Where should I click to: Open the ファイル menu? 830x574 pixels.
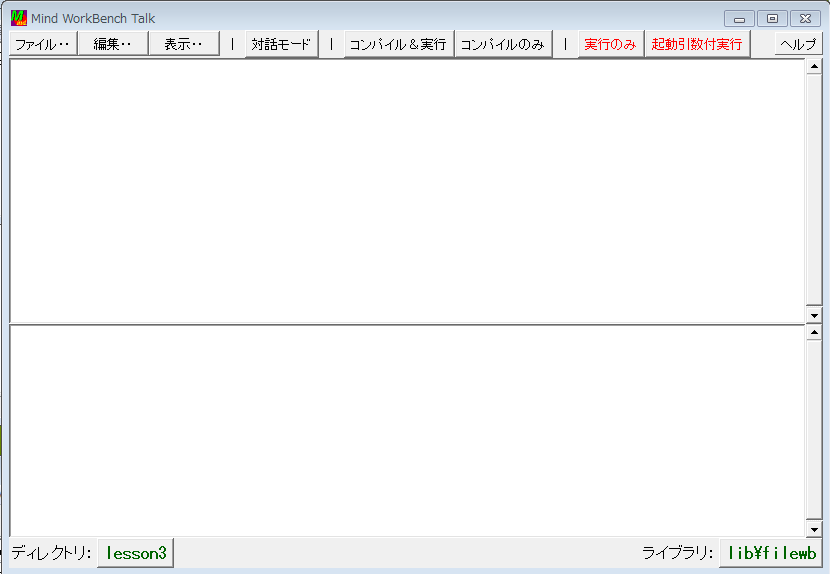click(43, 44)
